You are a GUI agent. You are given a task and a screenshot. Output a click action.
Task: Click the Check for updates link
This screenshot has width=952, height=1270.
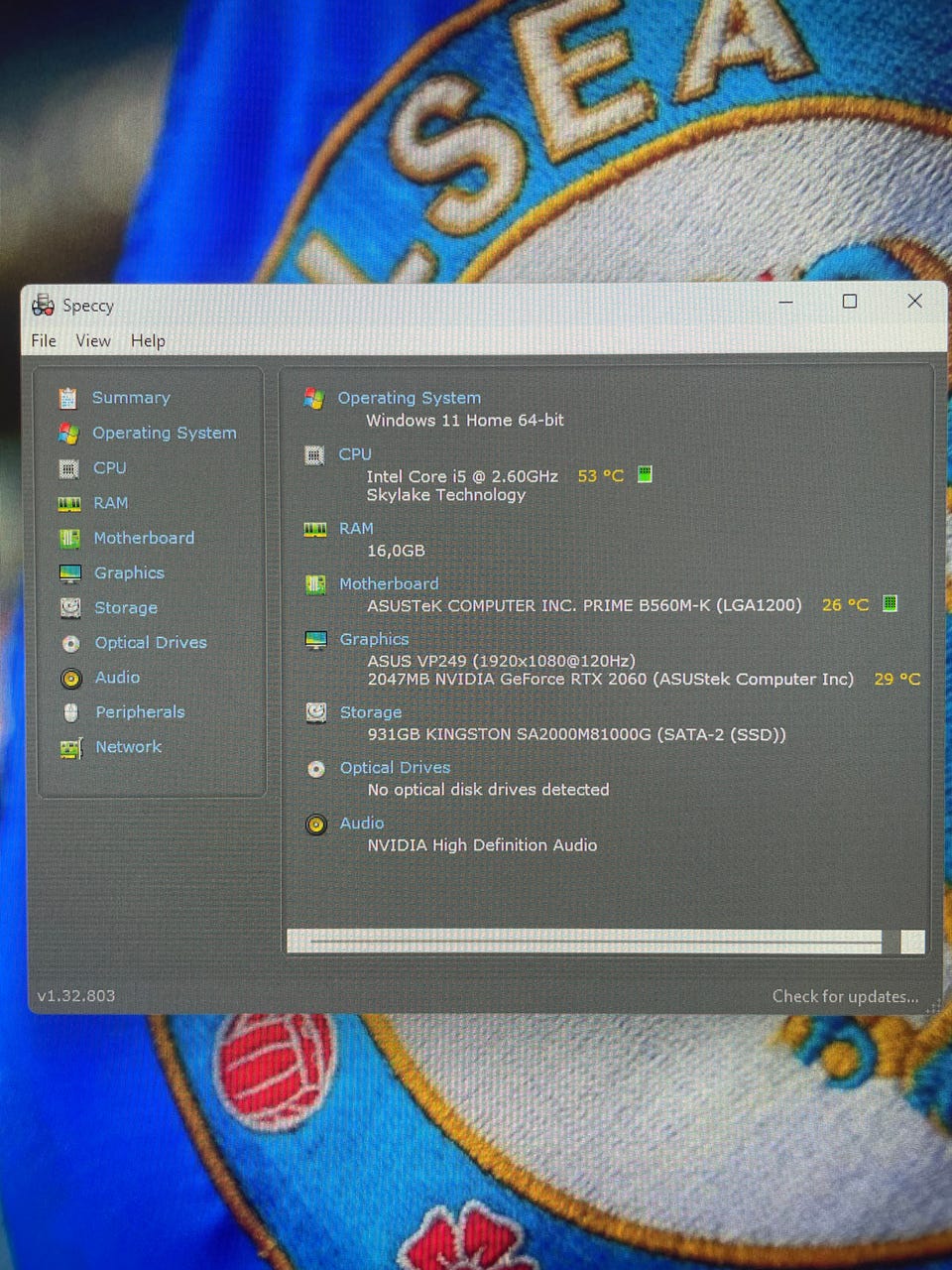click(x=845, y=996)
